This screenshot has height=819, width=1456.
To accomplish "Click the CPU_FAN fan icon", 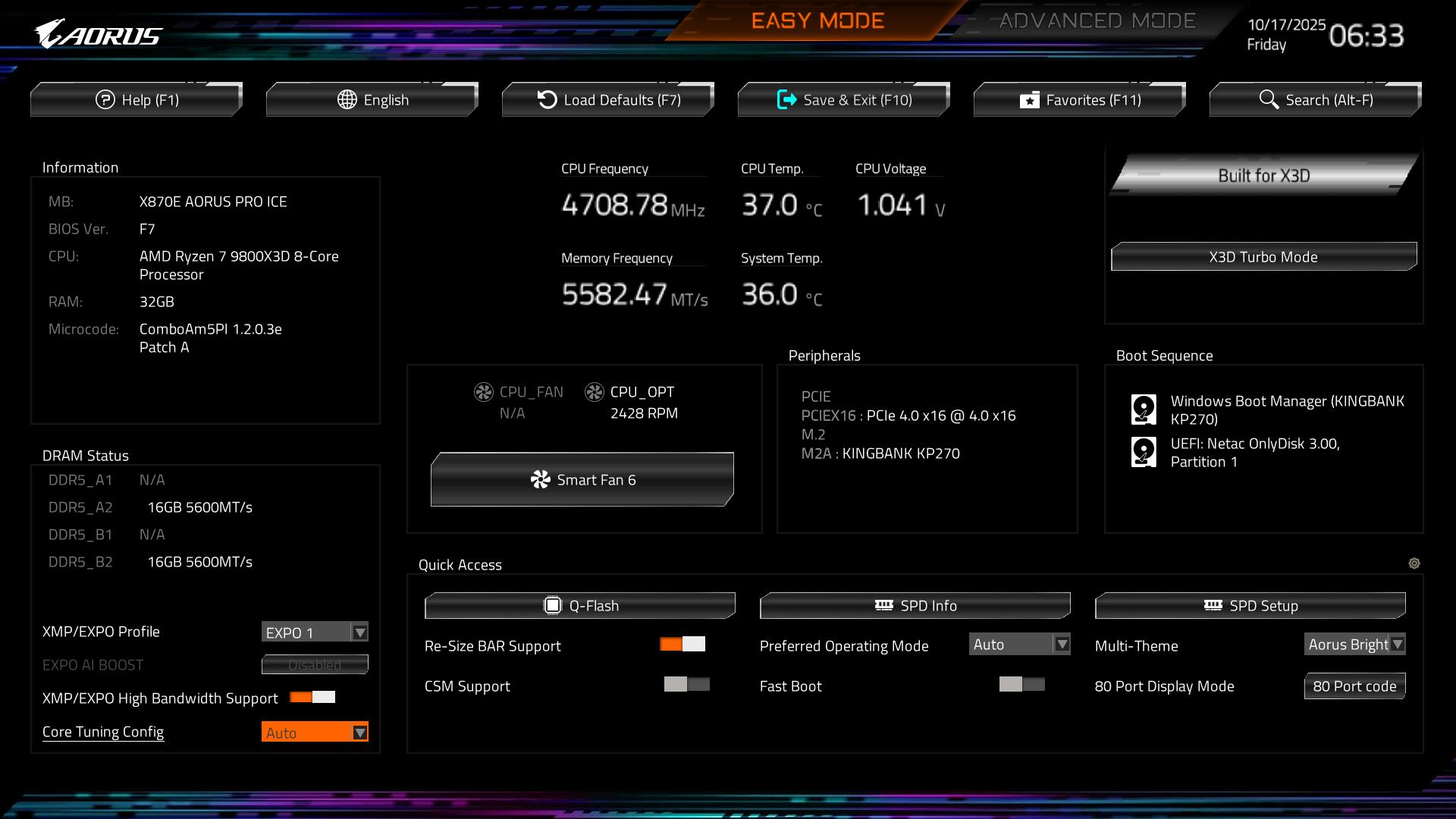I will 483,392.
